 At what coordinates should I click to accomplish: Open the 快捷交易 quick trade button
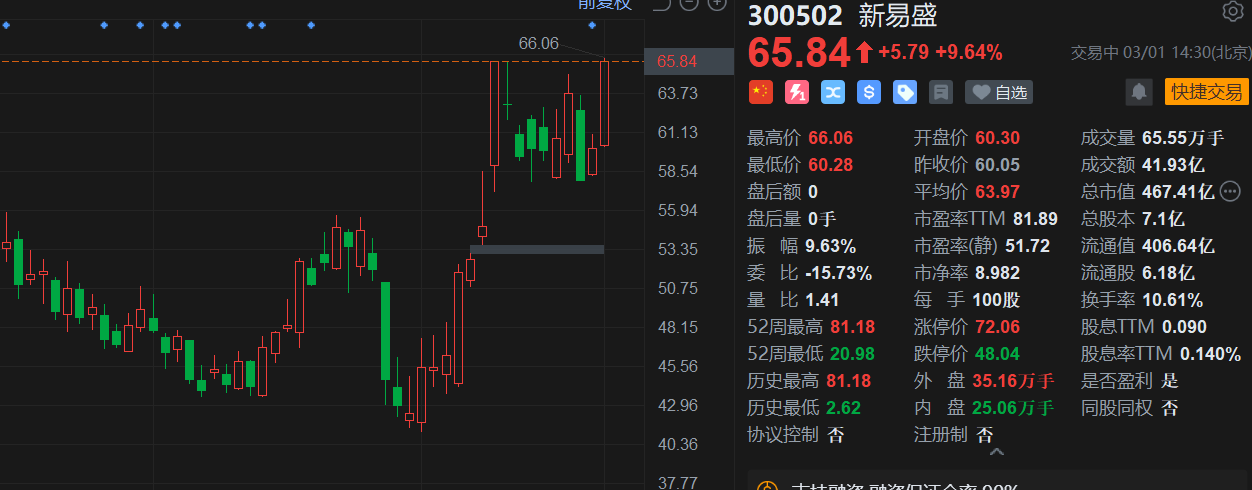(x=1207, y=92)
